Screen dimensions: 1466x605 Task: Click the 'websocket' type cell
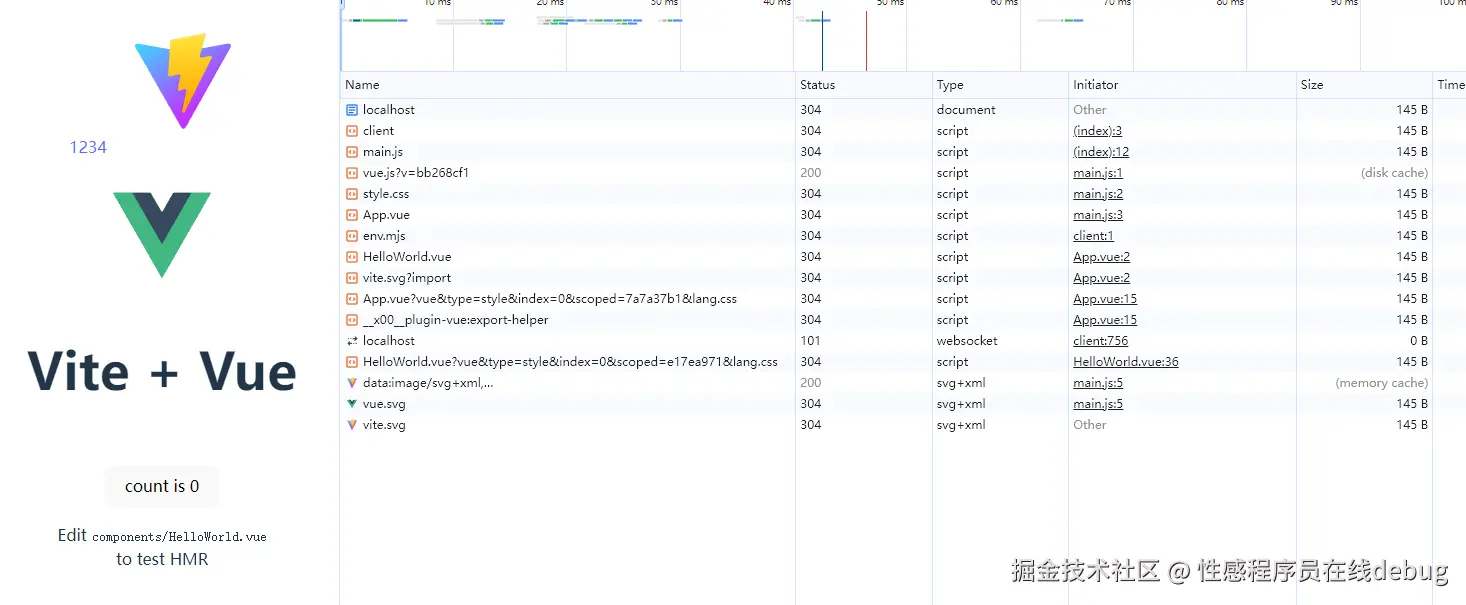pyautogui.click(x=967, y=341)
